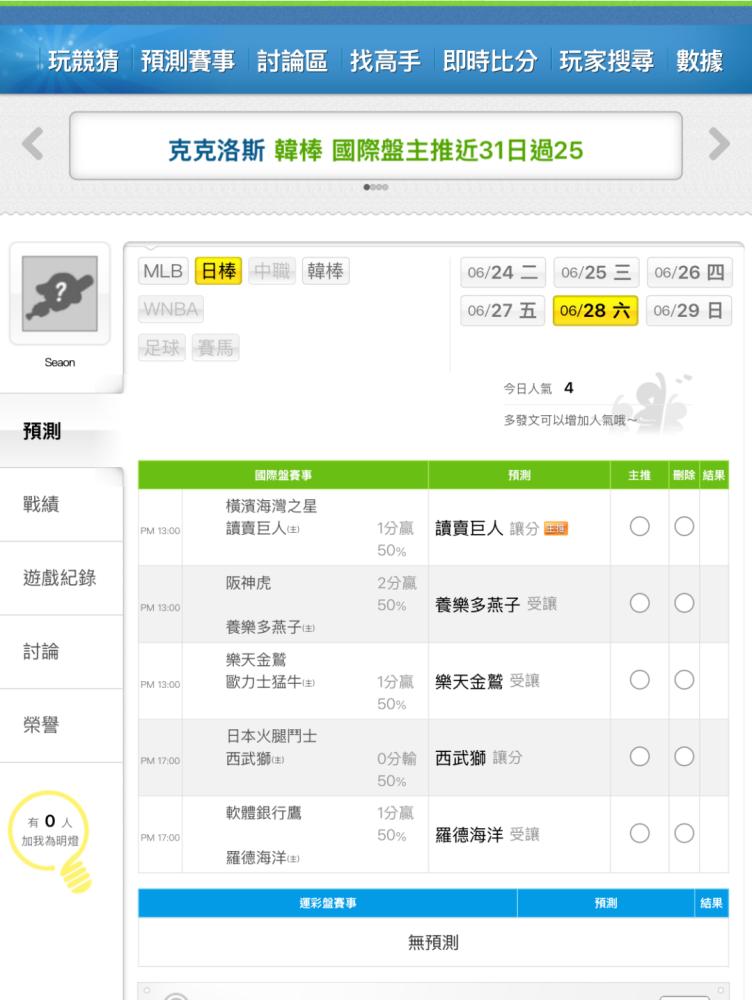Screen dimensions: 752x1000
Task: Select 主推 radio for 讀賣巨人 prediction
Action: pyautogui.click(x=640, y=526)
